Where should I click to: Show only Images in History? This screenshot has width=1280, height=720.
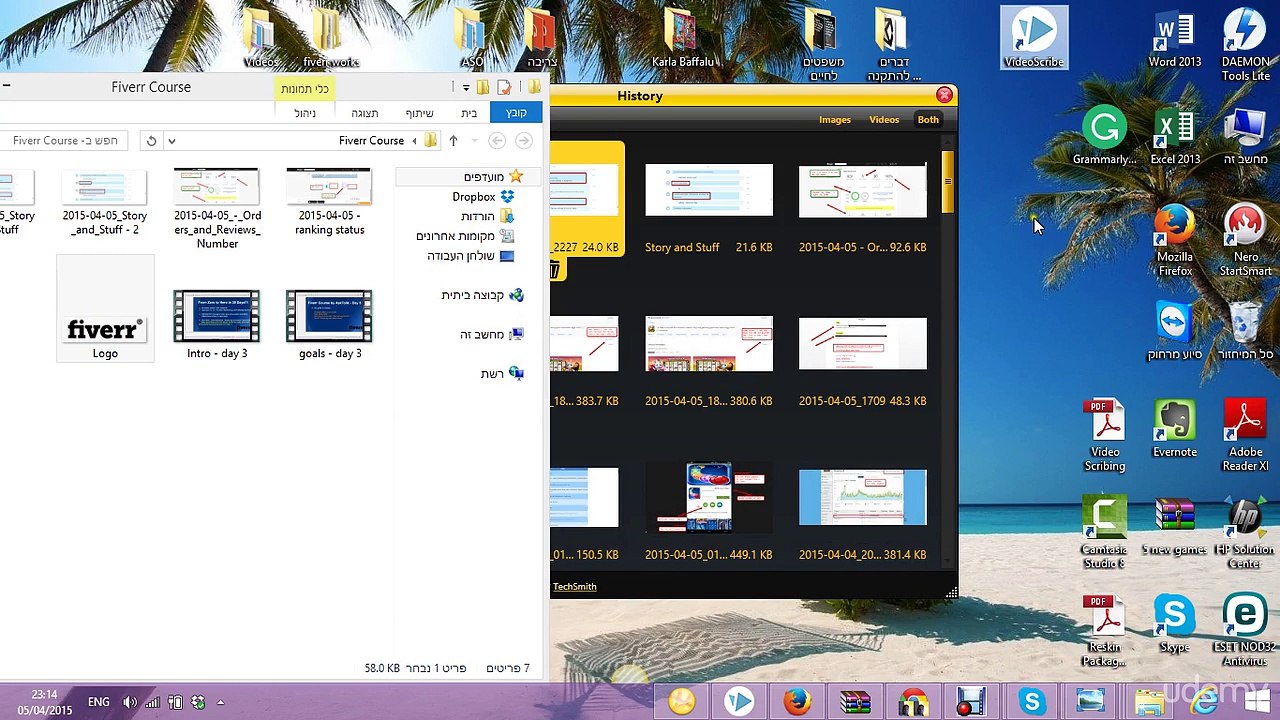tap(835, 120)
